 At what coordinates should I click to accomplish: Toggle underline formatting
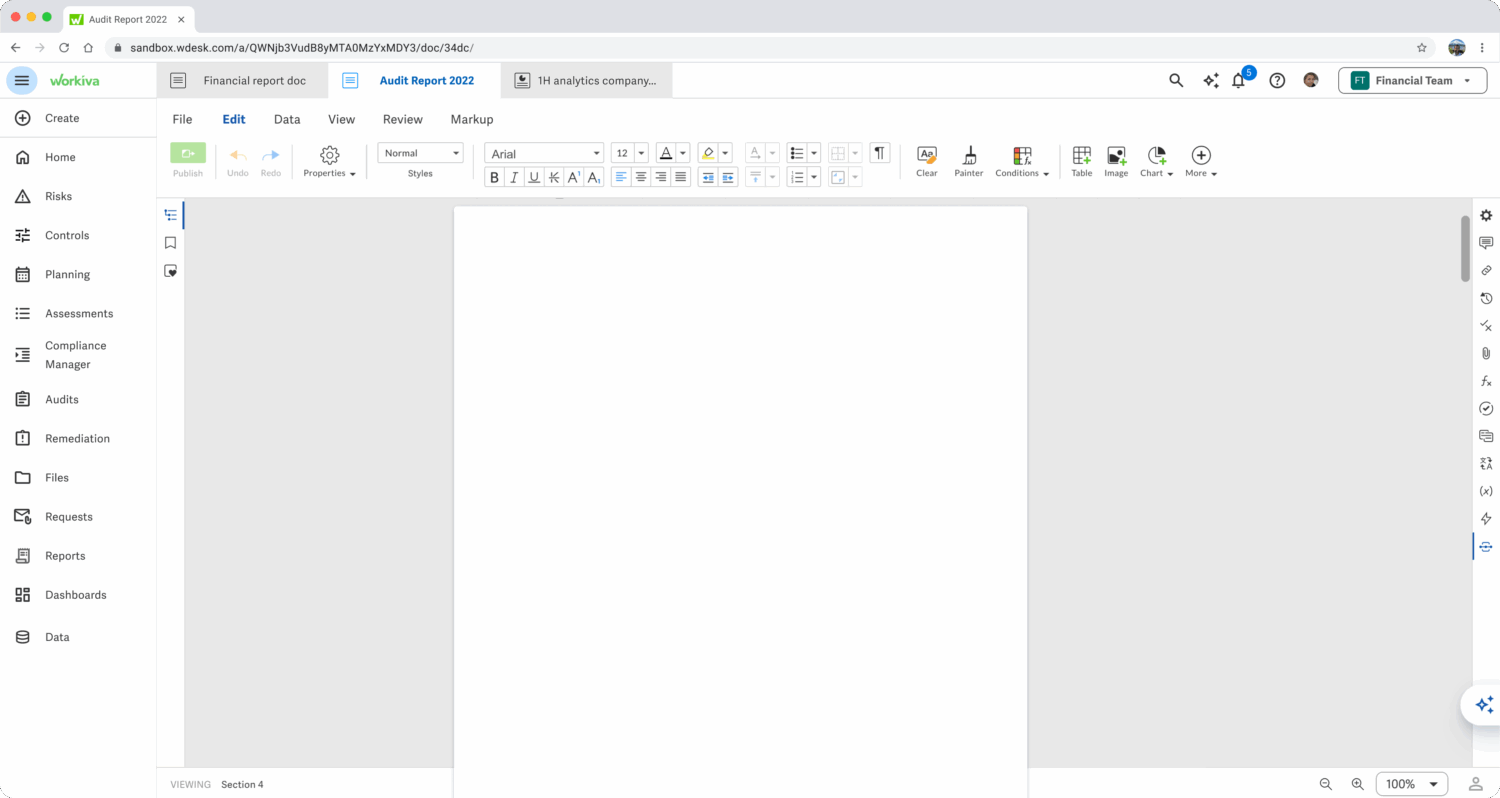click(534, 177)
